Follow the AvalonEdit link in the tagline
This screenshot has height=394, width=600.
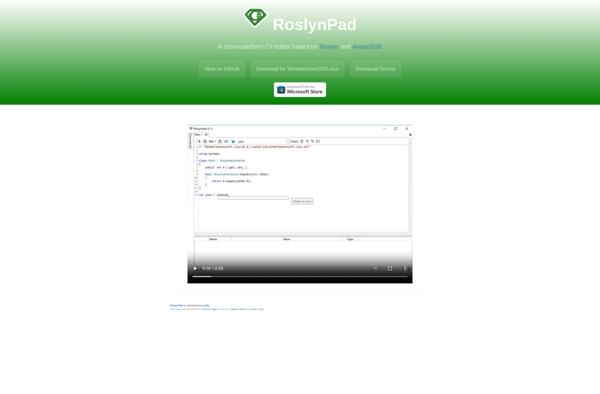coord(367,47)
